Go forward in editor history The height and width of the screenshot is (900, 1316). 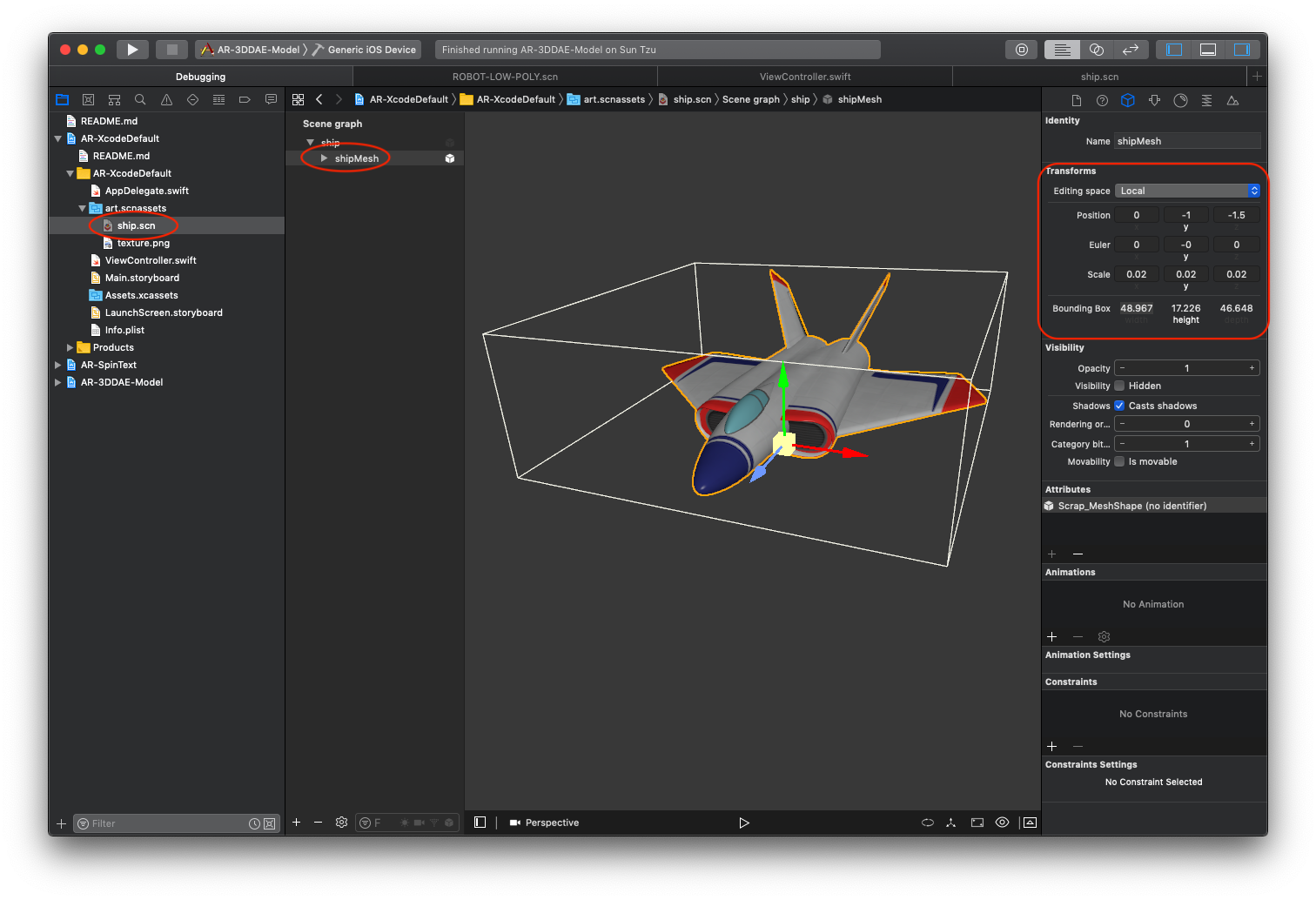click(339, 99)
